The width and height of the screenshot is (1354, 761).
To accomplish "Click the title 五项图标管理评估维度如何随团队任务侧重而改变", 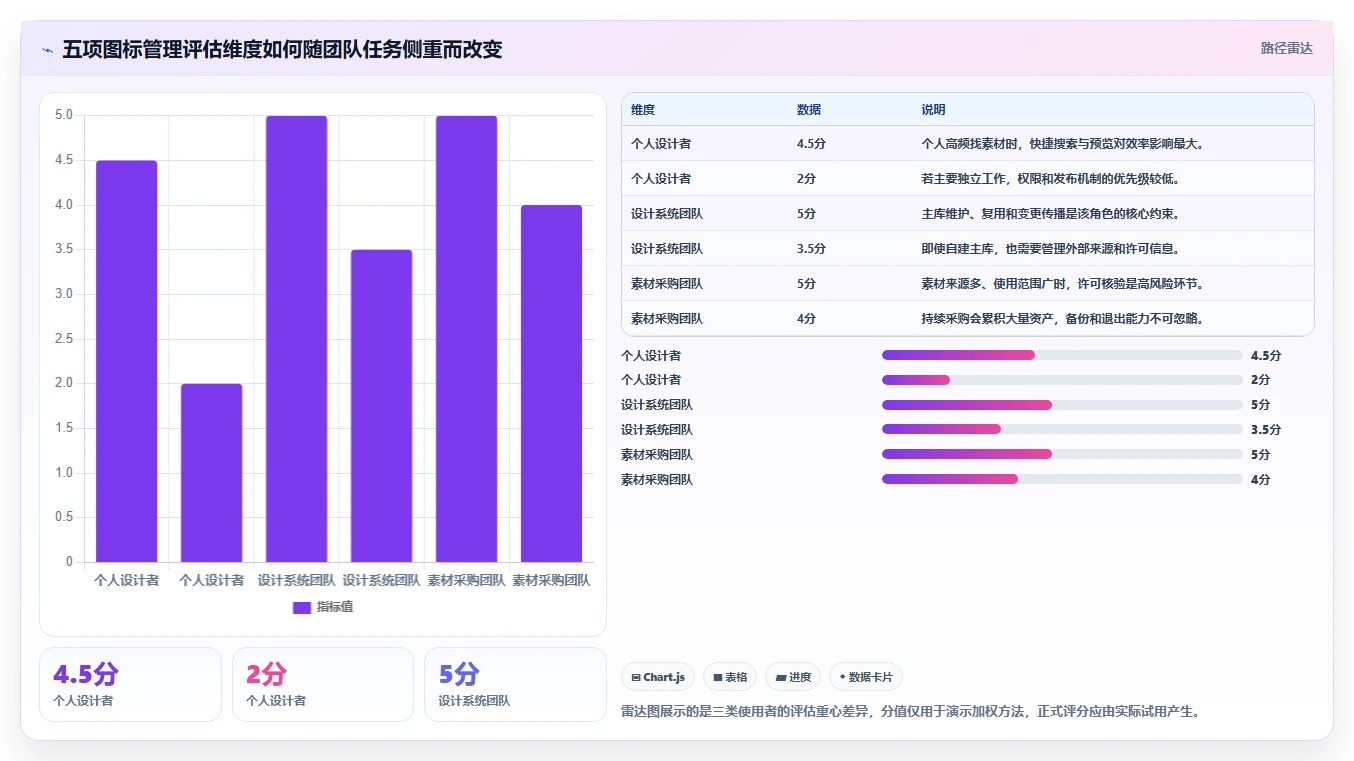I will [282, 49].
